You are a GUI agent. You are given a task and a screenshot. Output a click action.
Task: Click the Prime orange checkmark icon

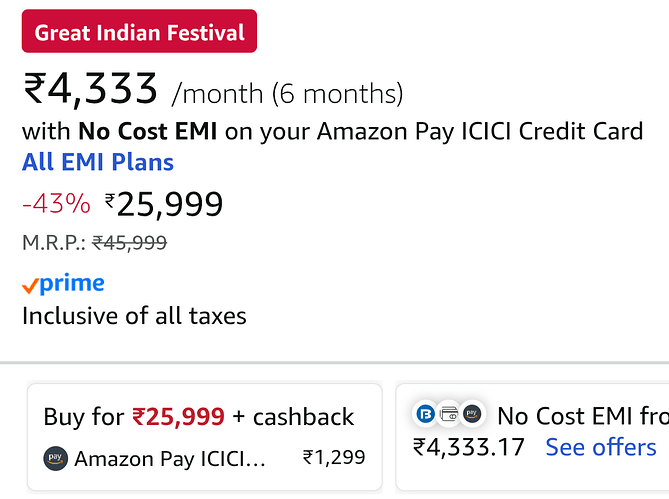(x=31, y=286)
